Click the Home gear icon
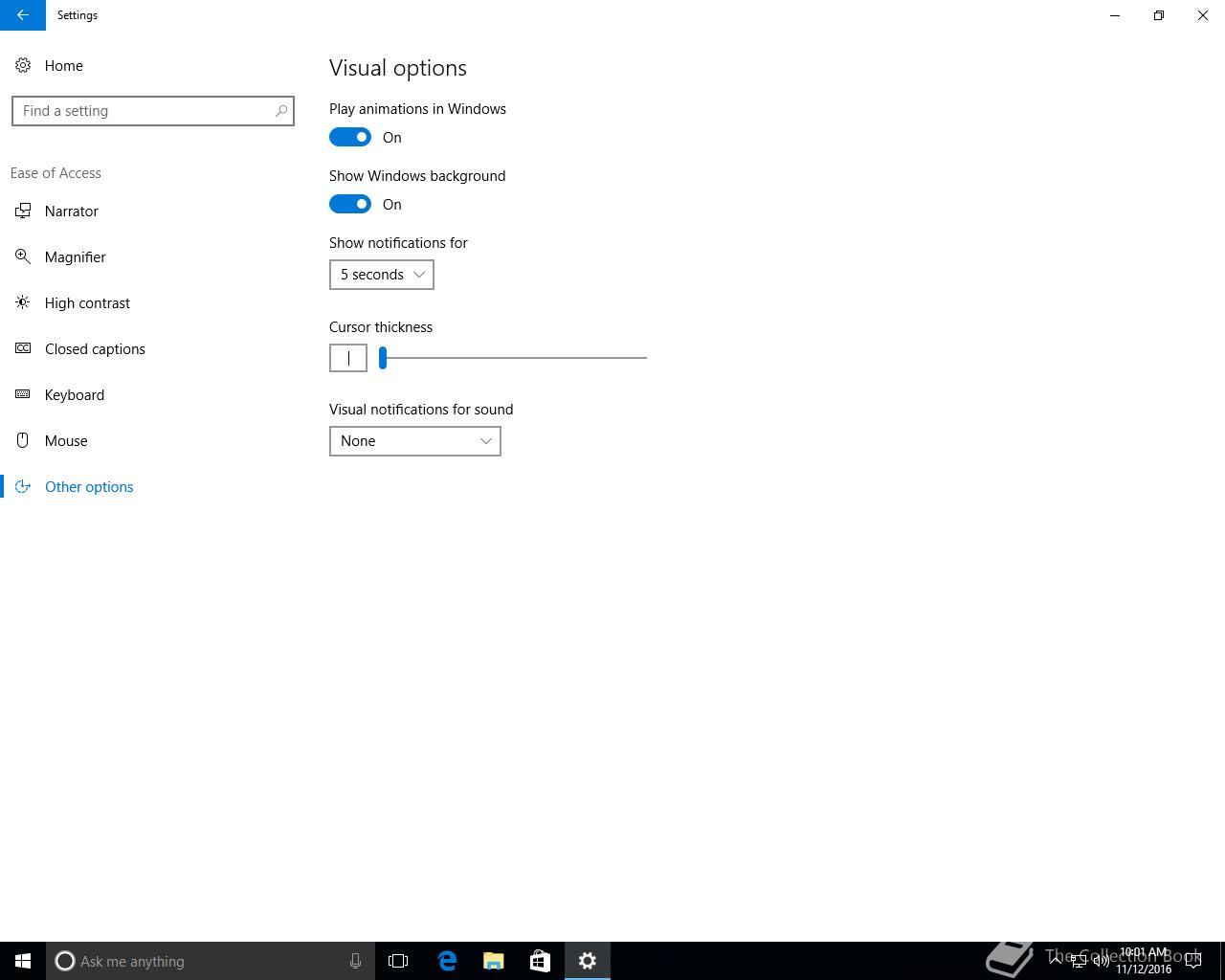This screenshot has width=1225, height=980. coord(23,65)
